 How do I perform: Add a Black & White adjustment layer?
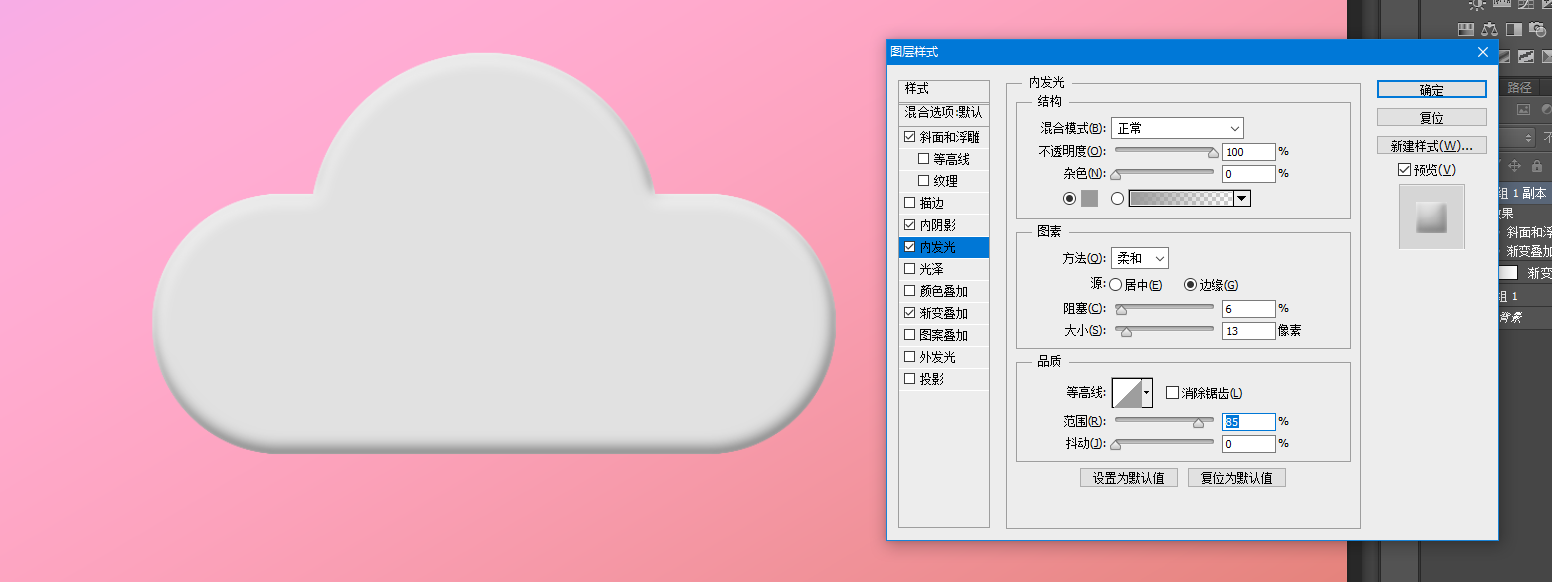tap(1514, 29)
